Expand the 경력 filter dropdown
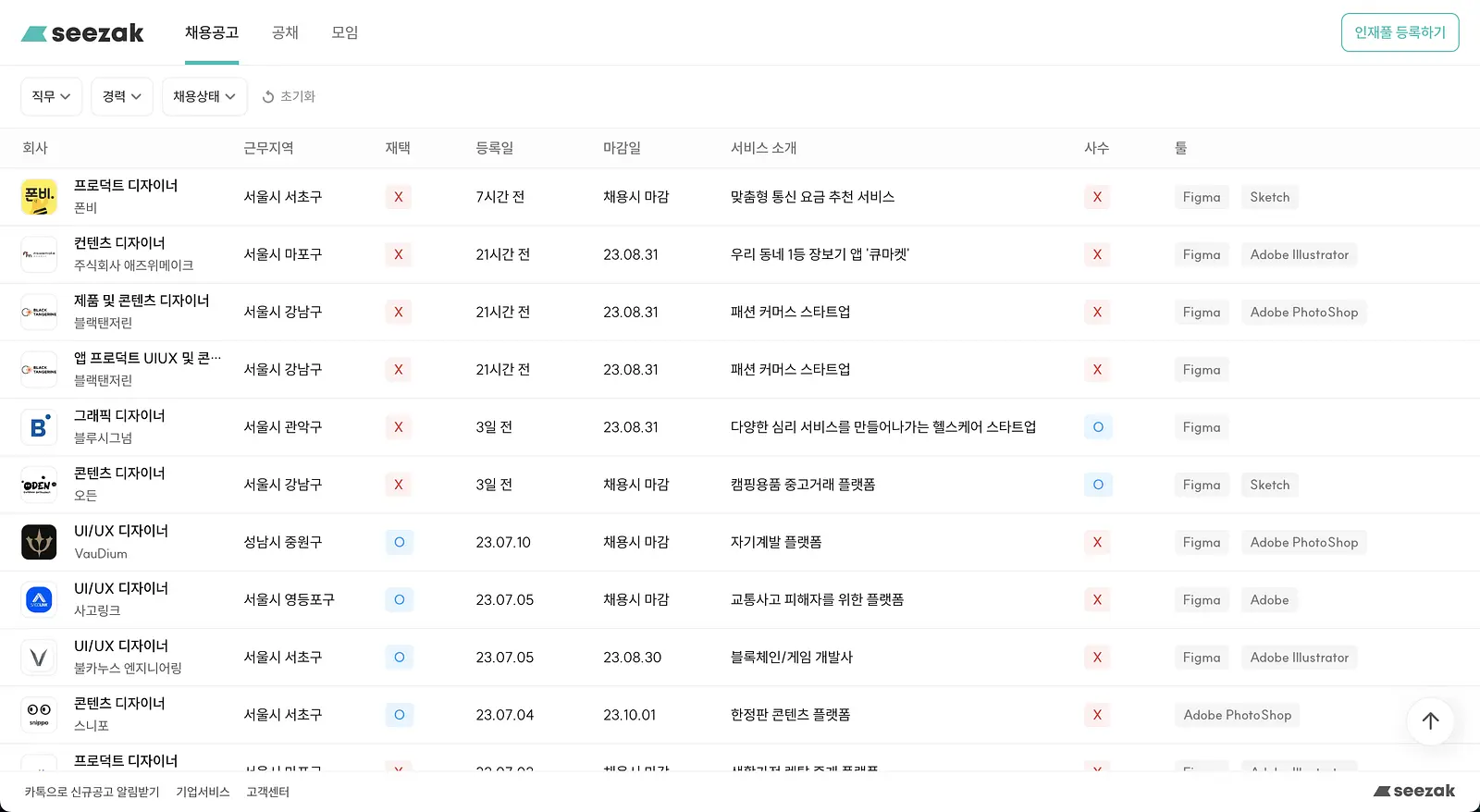This screenshot has height=812, width=1480. coord(122,96)
